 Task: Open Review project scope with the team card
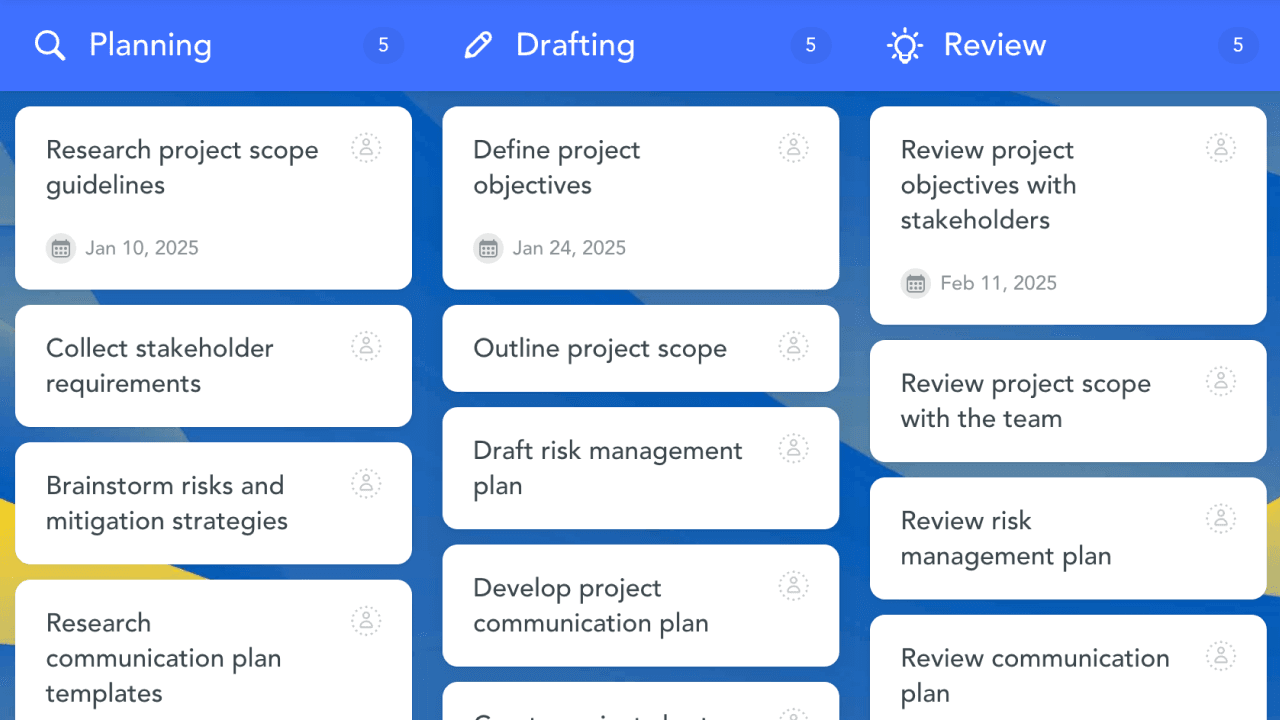click(x=1025, y=401)
